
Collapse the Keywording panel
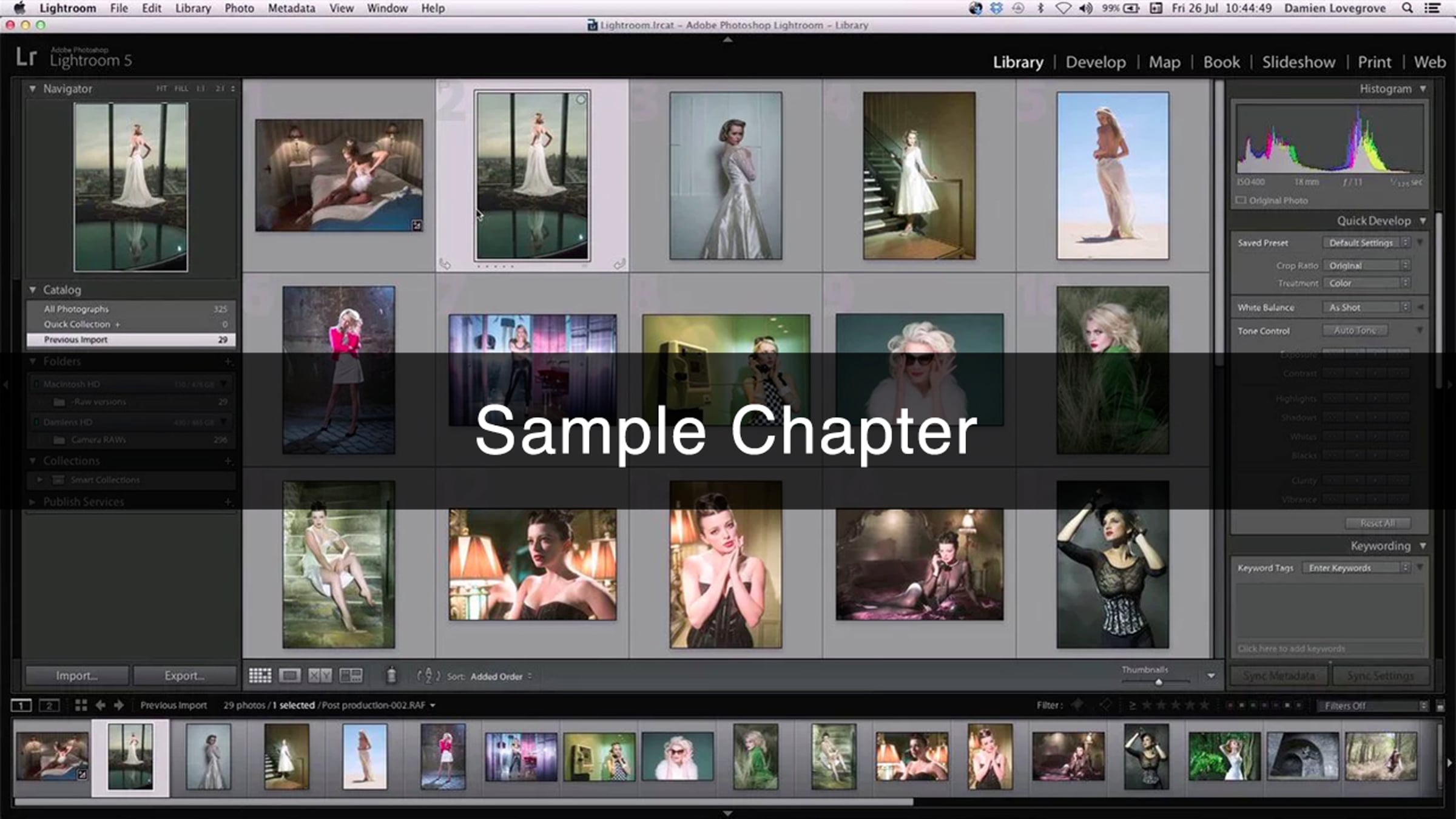point(1423,546)
